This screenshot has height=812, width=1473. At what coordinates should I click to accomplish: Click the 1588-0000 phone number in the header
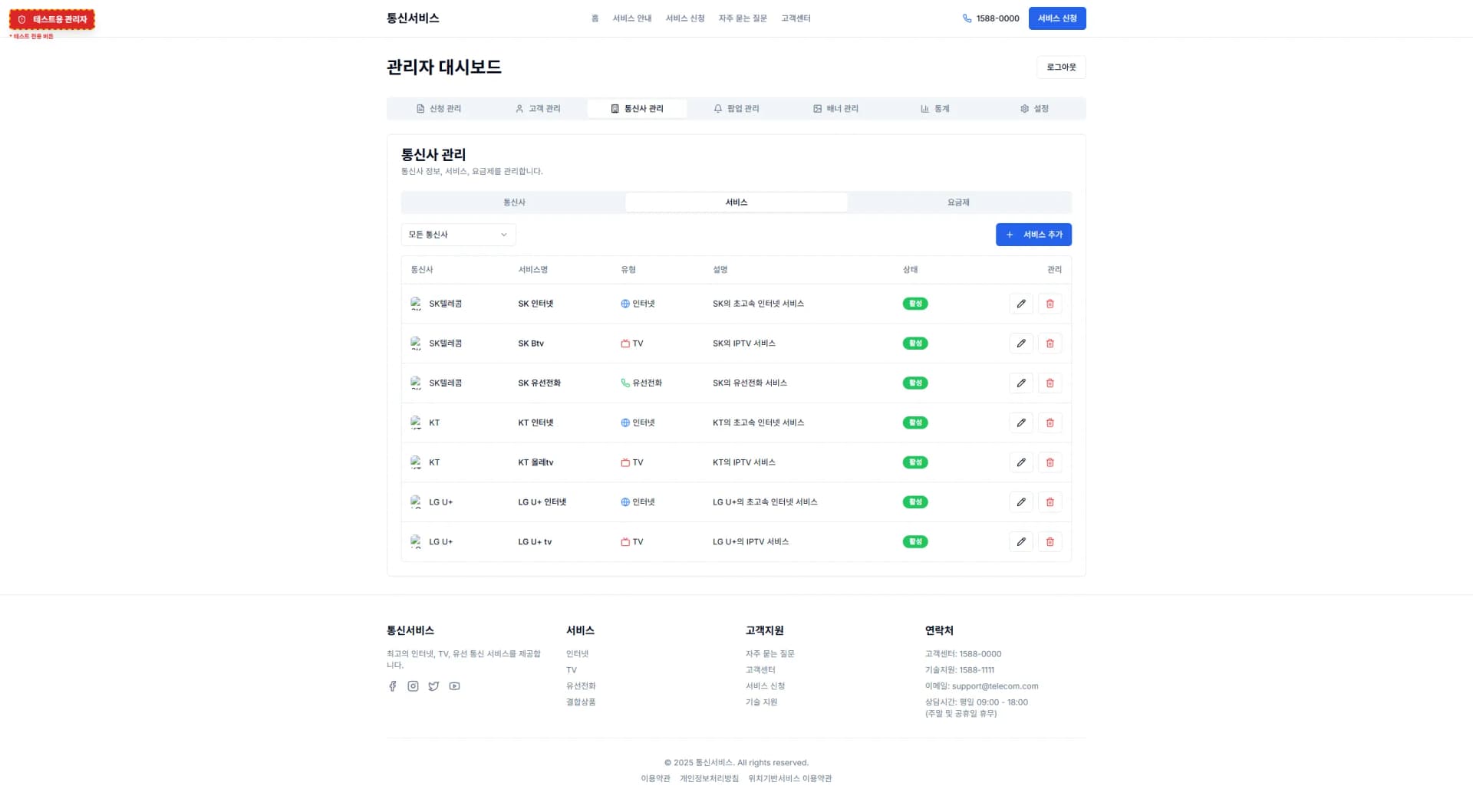(x=991, y=18)
